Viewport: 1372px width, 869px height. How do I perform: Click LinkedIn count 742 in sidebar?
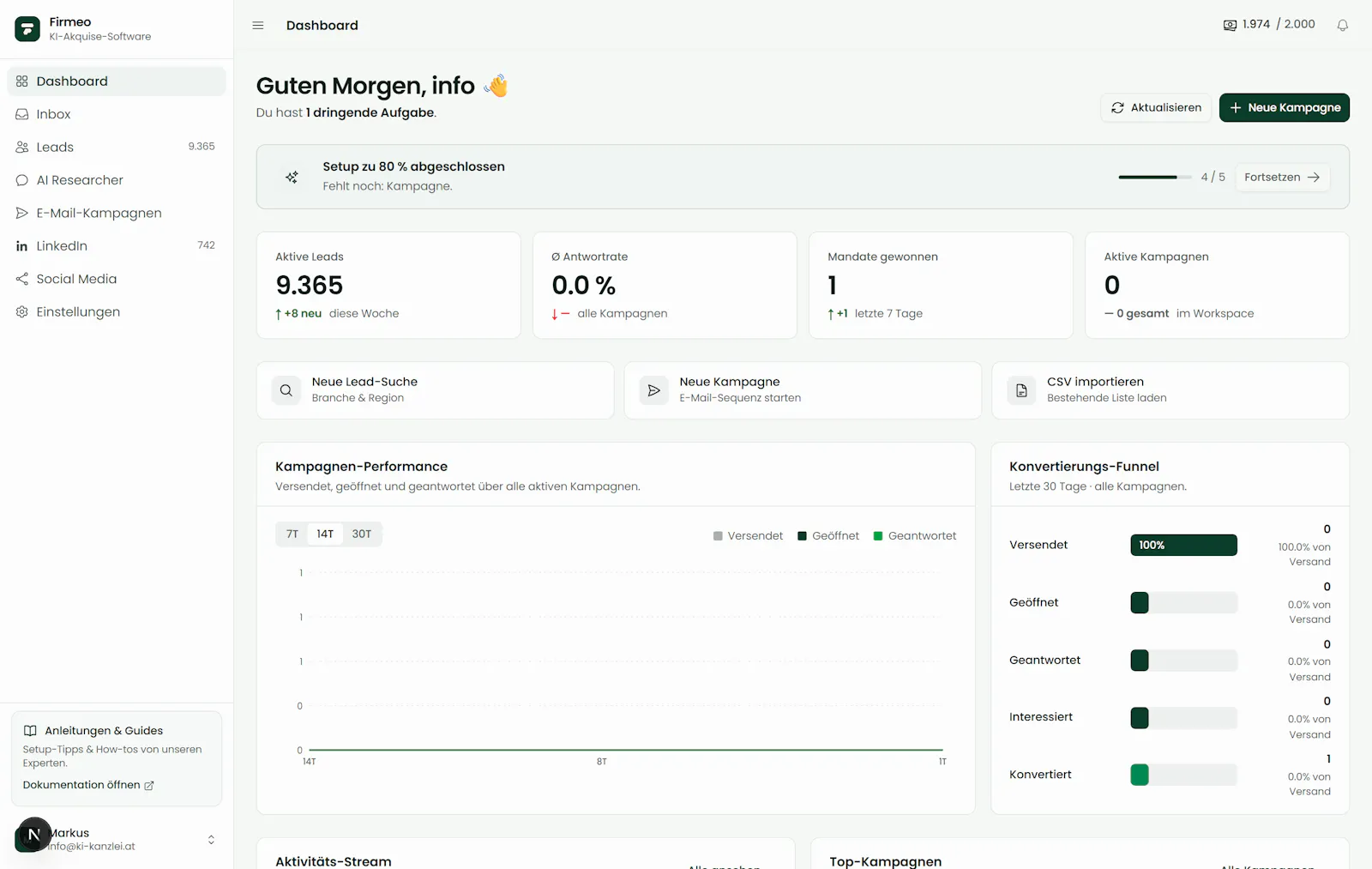(x=206, y=245)
